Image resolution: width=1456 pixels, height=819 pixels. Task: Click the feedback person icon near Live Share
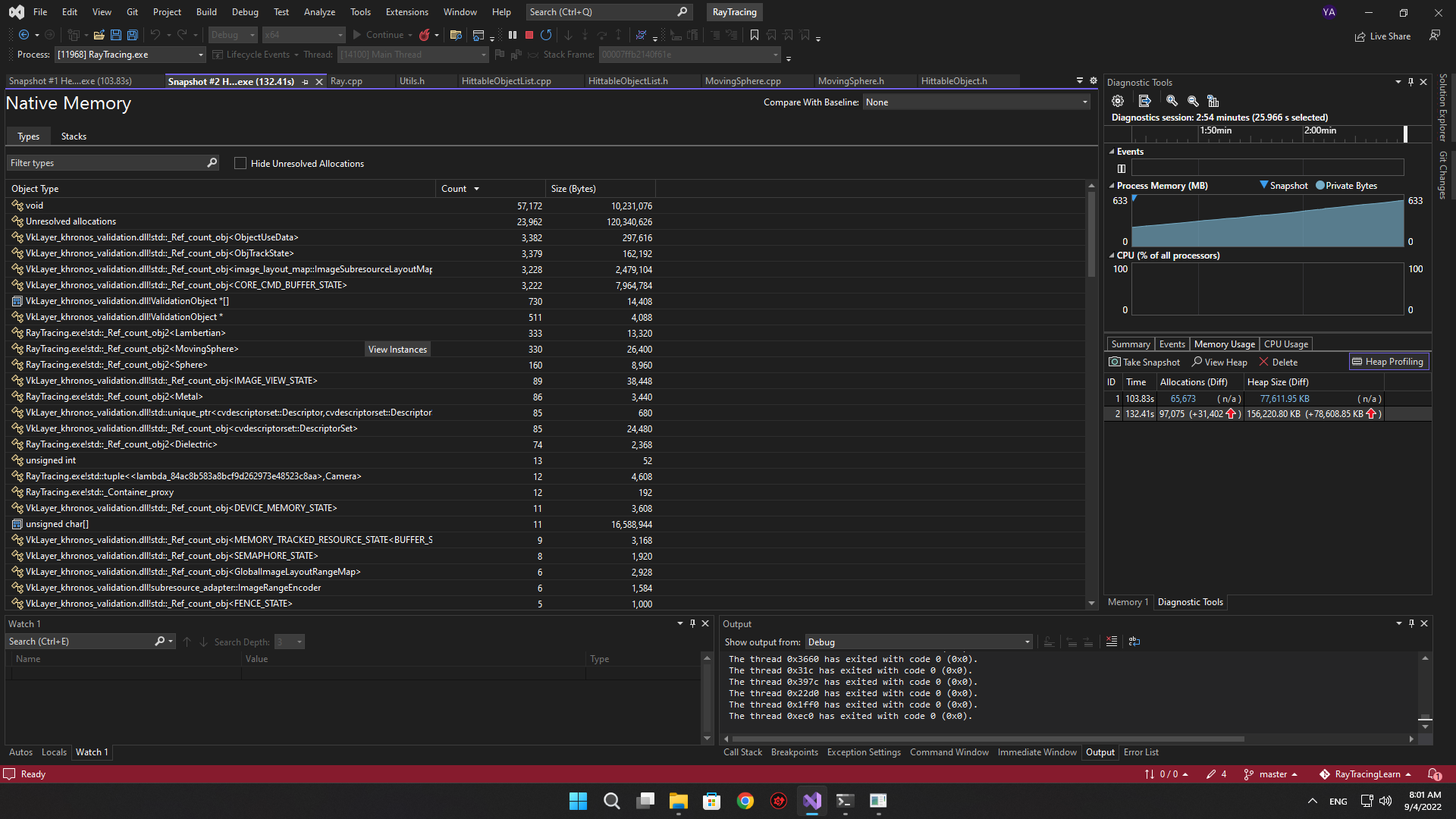coord(1435,36)
